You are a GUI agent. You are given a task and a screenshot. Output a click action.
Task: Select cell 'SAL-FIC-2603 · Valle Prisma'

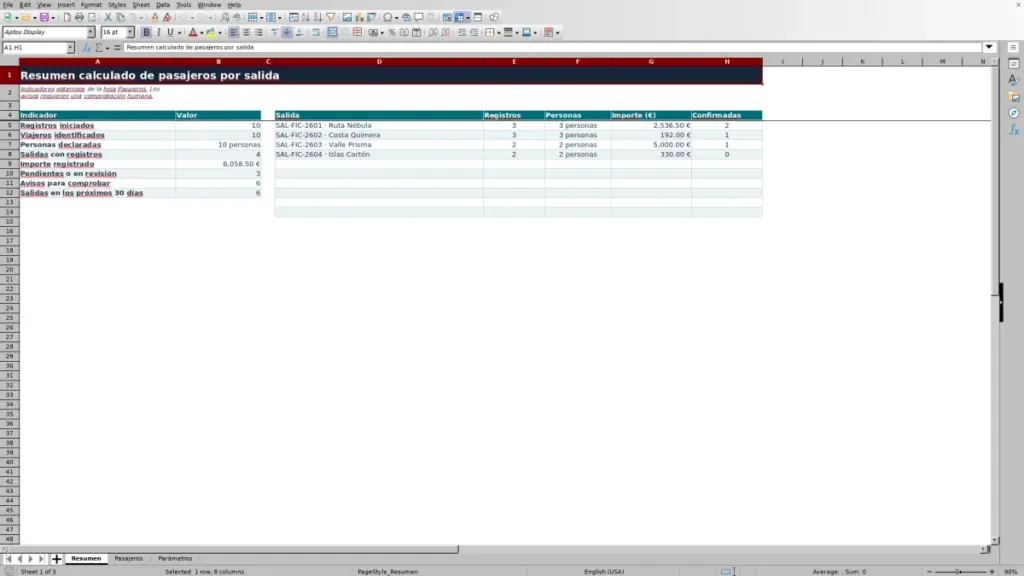click(379, 144)
